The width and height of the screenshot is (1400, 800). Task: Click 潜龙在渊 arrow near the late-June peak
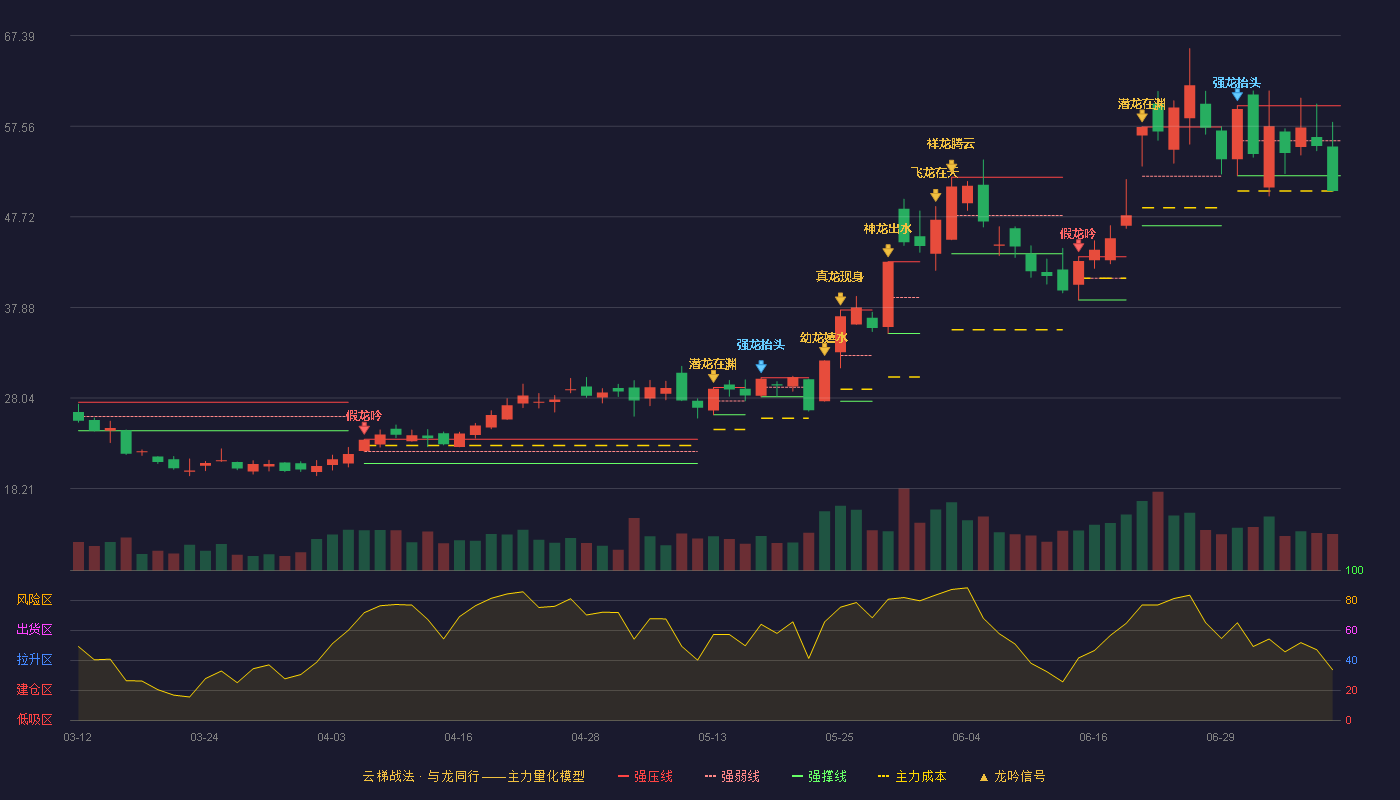coord(1142,116)
